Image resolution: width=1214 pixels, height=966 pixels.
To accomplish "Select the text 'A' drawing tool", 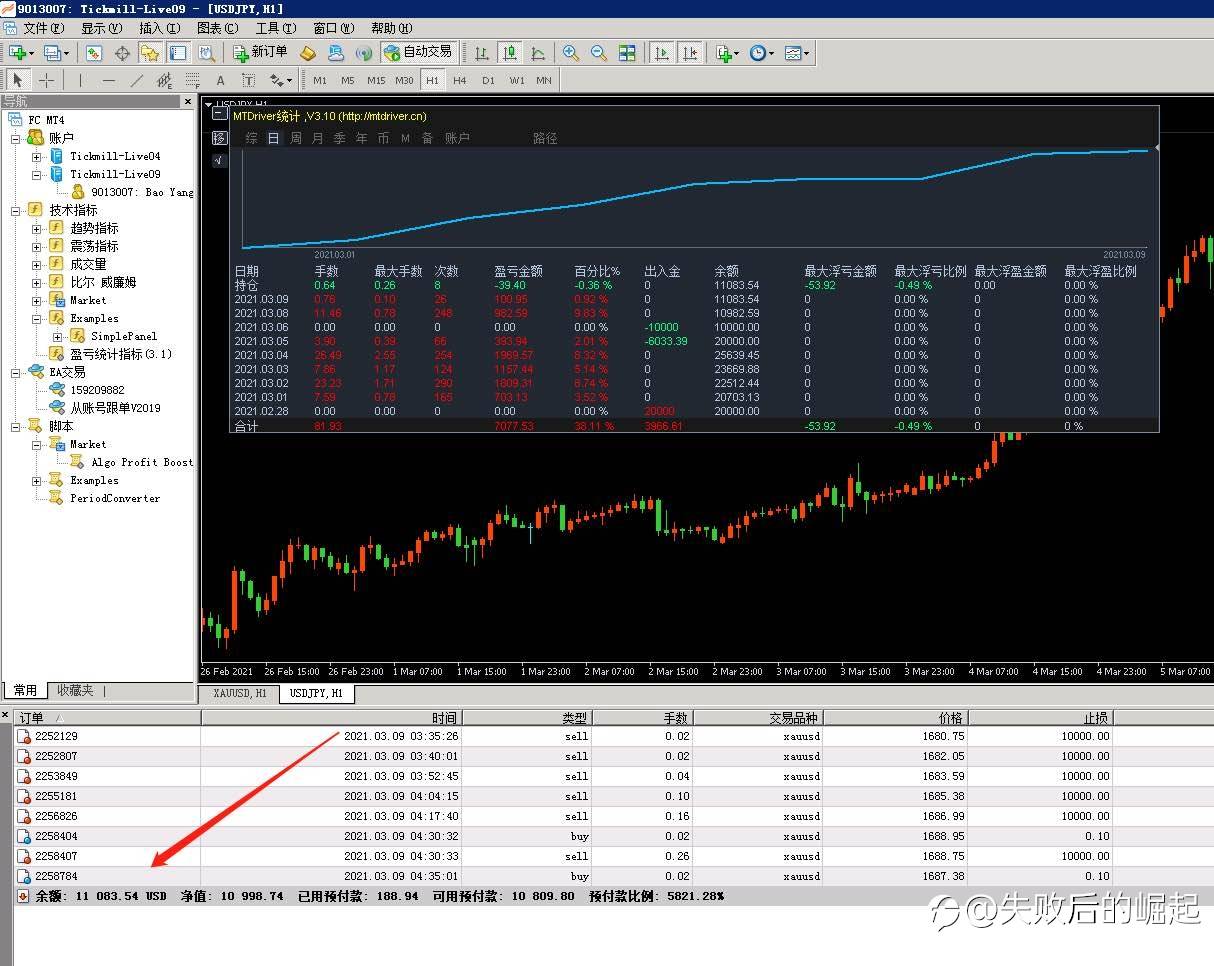I will pyautogui.click(x=220, y=80).
